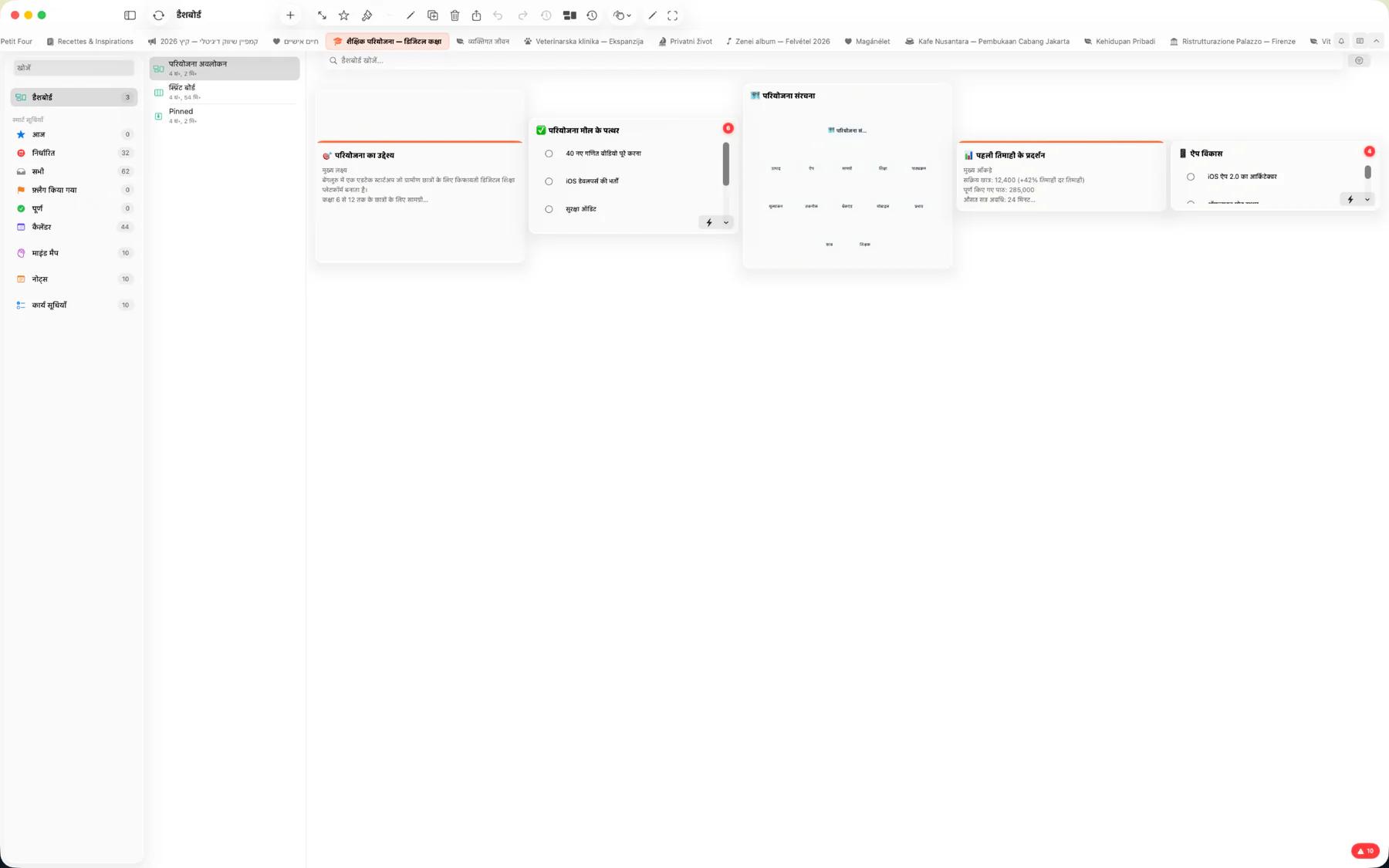Open notifications bell icon
This screenshot has width=1389, height=868.
tap(1341, 42)
